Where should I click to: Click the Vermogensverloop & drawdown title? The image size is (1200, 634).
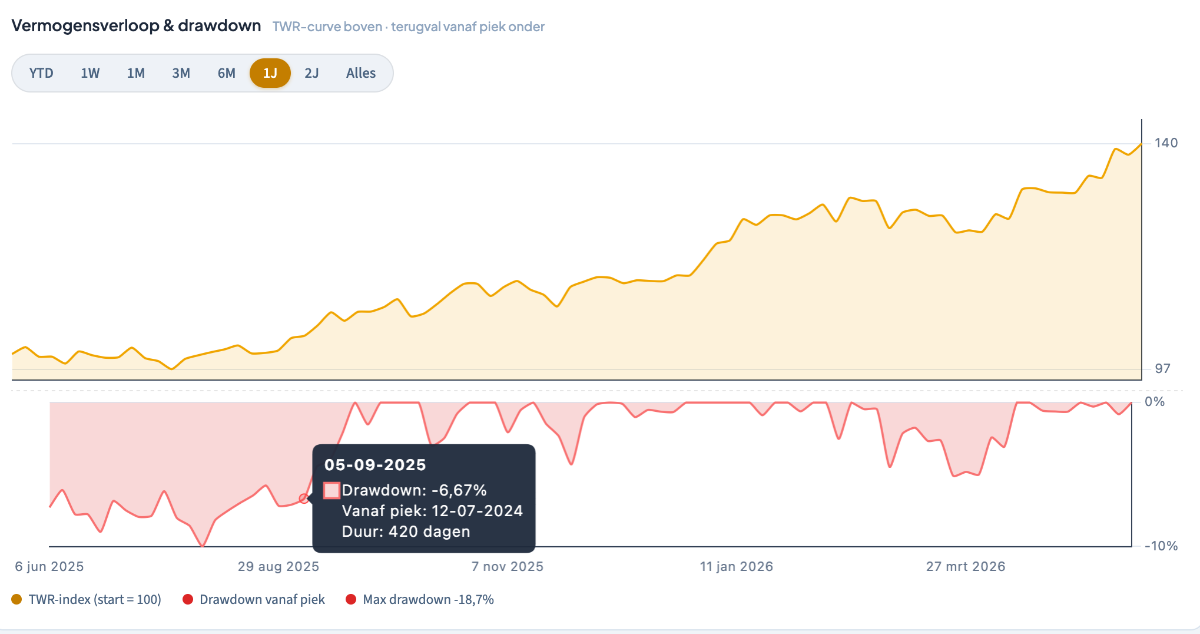pos(136,26)
